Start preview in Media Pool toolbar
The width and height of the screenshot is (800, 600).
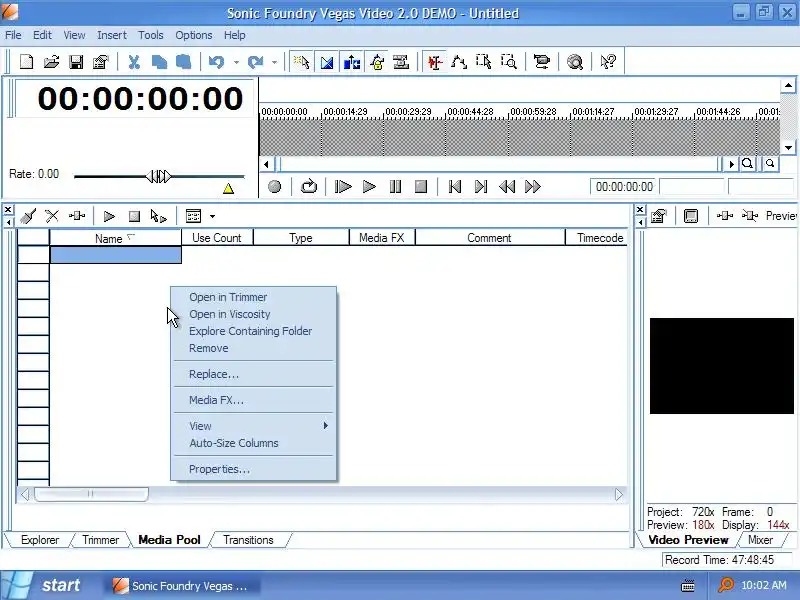pos(109,216)
